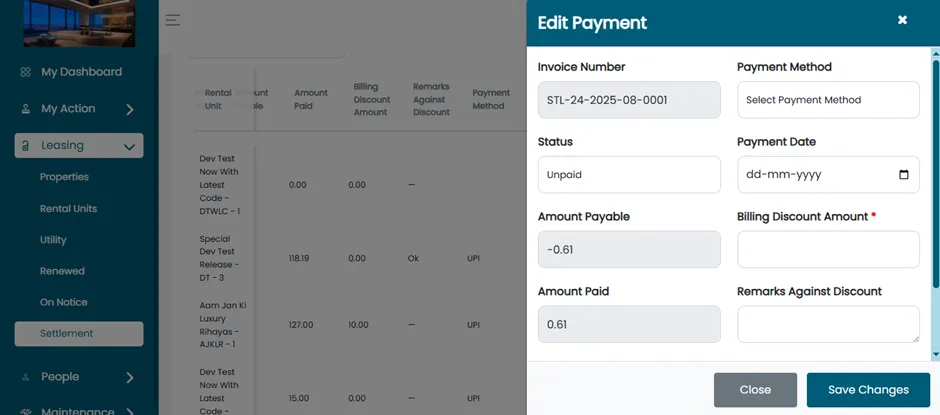Close the Edit Payment panel with X
This screenshot has height=415, width=940.
pos(902,20)
